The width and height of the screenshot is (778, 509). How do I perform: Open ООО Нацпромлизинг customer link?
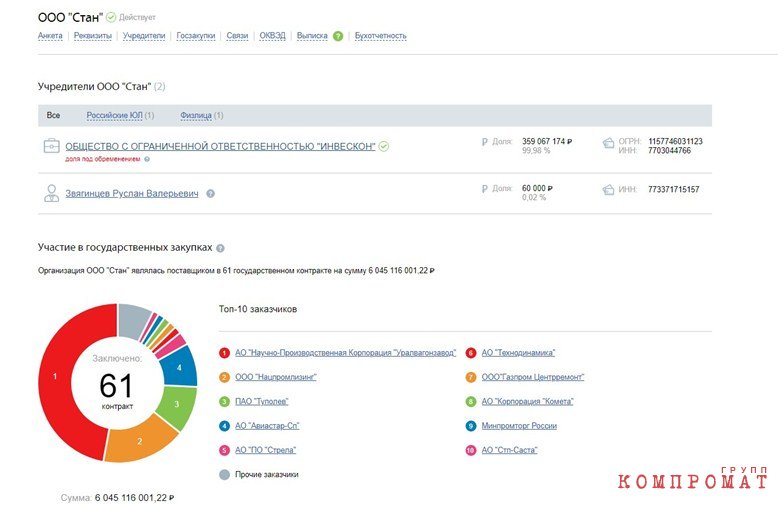click(276, 377)
